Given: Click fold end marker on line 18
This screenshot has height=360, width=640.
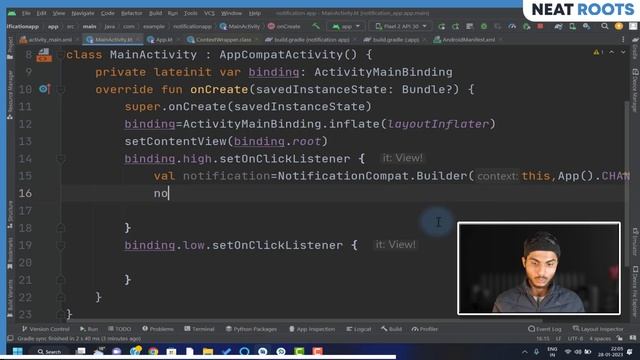Looking at the screenshot, I should [x=61, y=228].
